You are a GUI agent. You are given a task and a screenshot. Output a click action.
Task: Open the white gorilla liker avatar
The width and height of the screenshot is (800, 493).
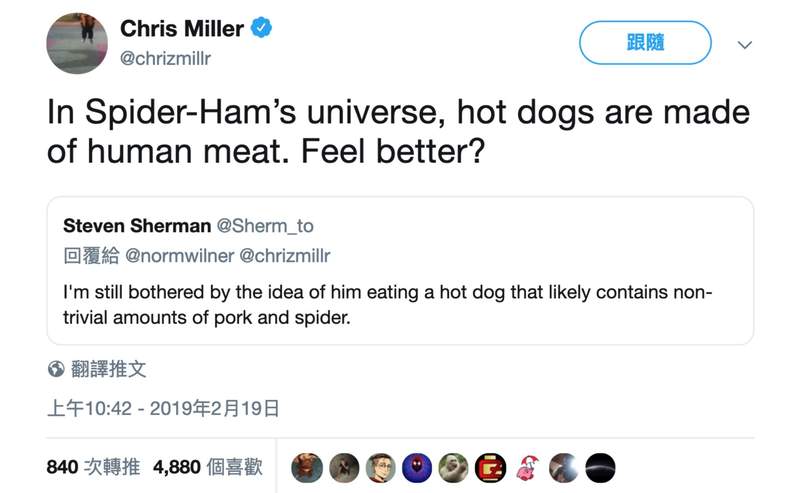coord(453,467)
